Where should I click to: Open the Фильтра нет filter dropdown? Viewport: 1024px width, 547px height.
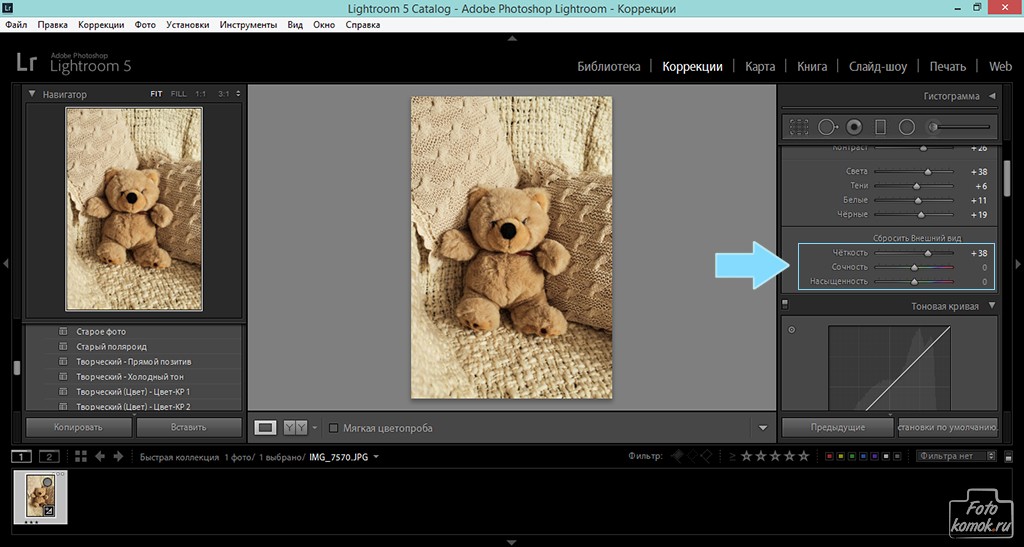pyautogui.click(x=956, y=456)
